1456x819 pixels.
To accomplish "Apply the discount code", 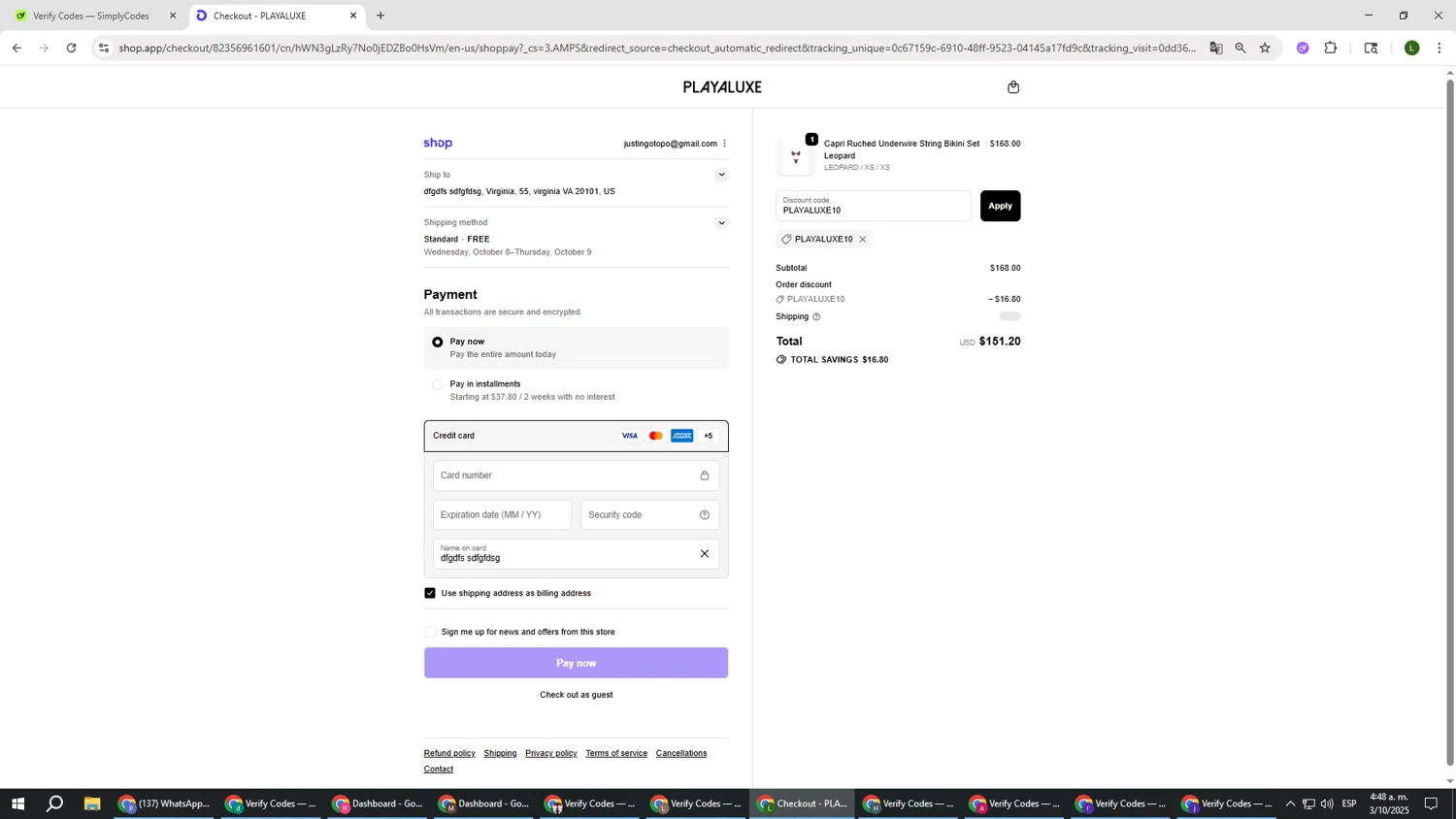I will (1000, 206).
